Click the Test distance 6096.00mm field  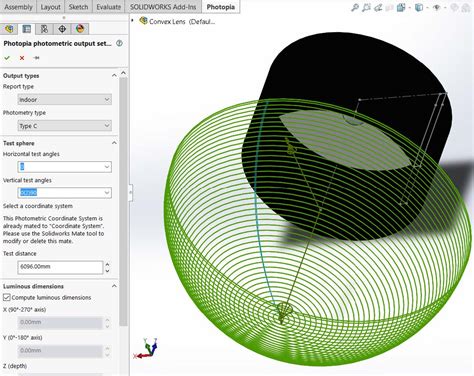pos(60,267)
